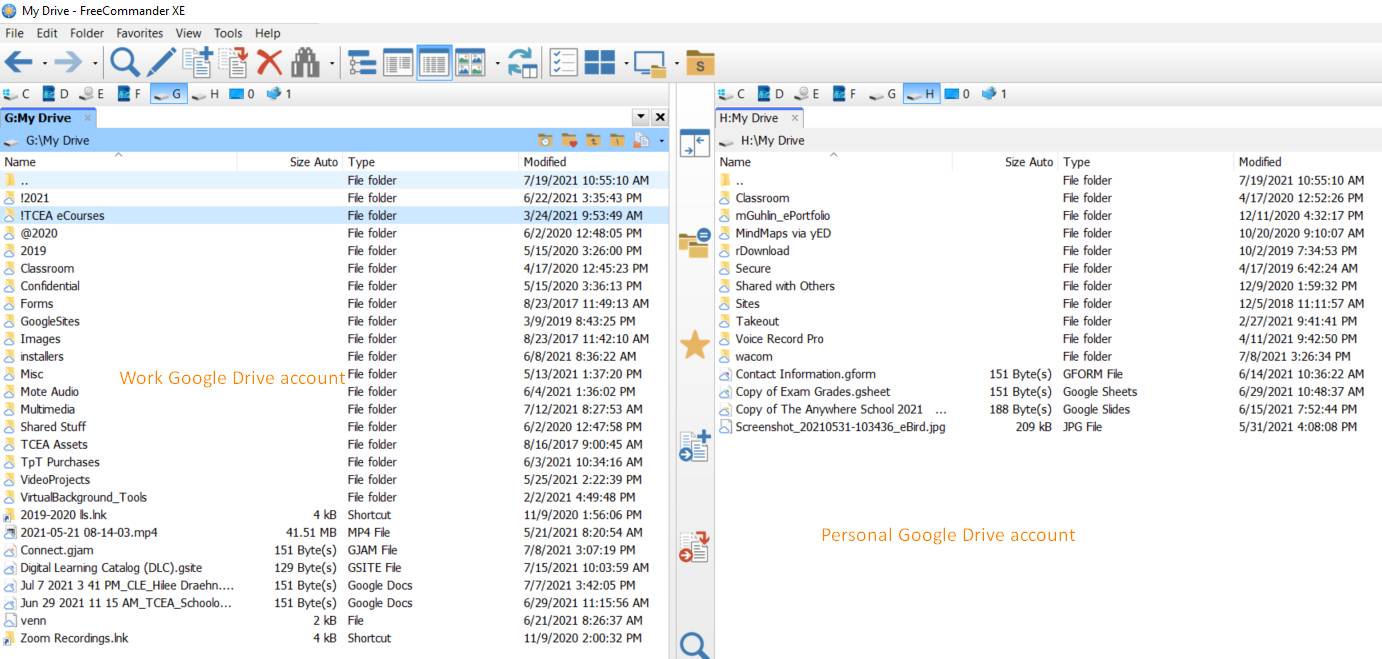Click the copy files icon with plus

197,63
